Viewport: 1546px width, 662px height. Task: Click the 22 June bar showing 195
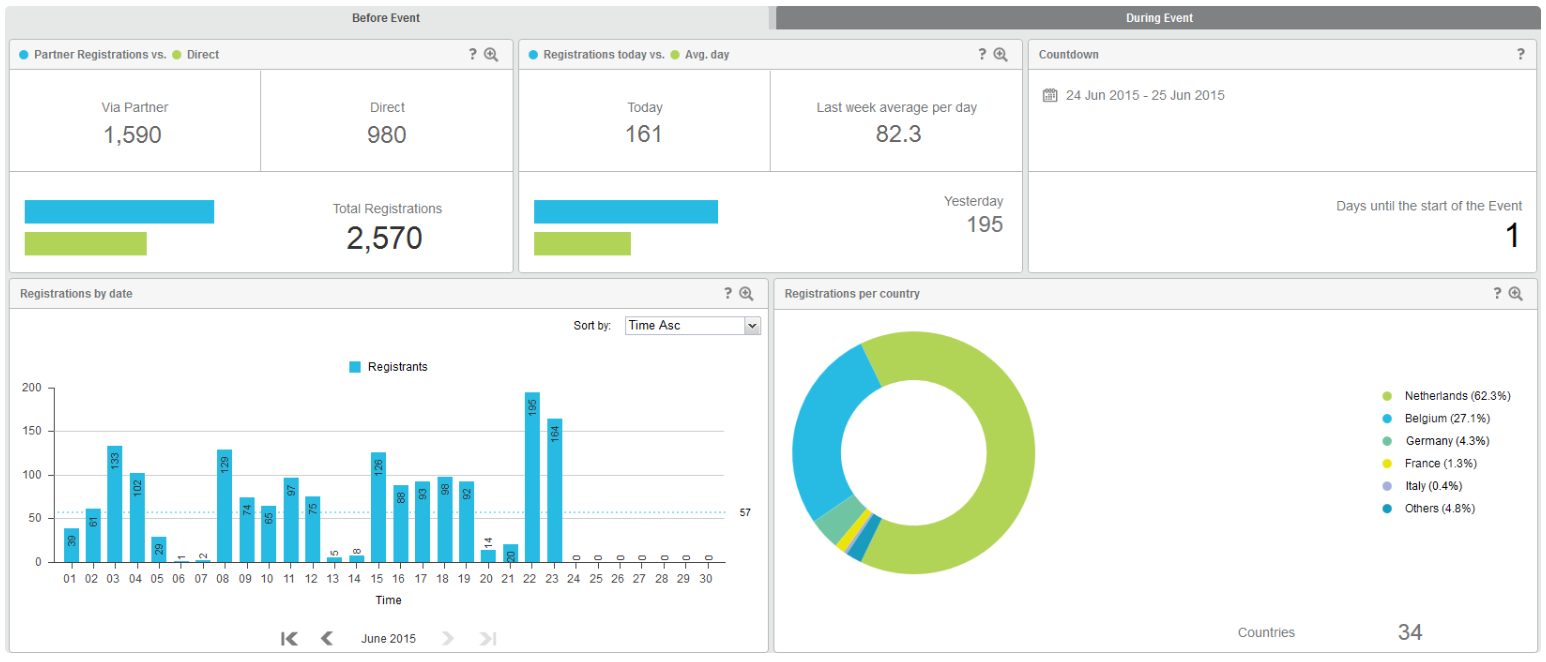coord(532,477)
